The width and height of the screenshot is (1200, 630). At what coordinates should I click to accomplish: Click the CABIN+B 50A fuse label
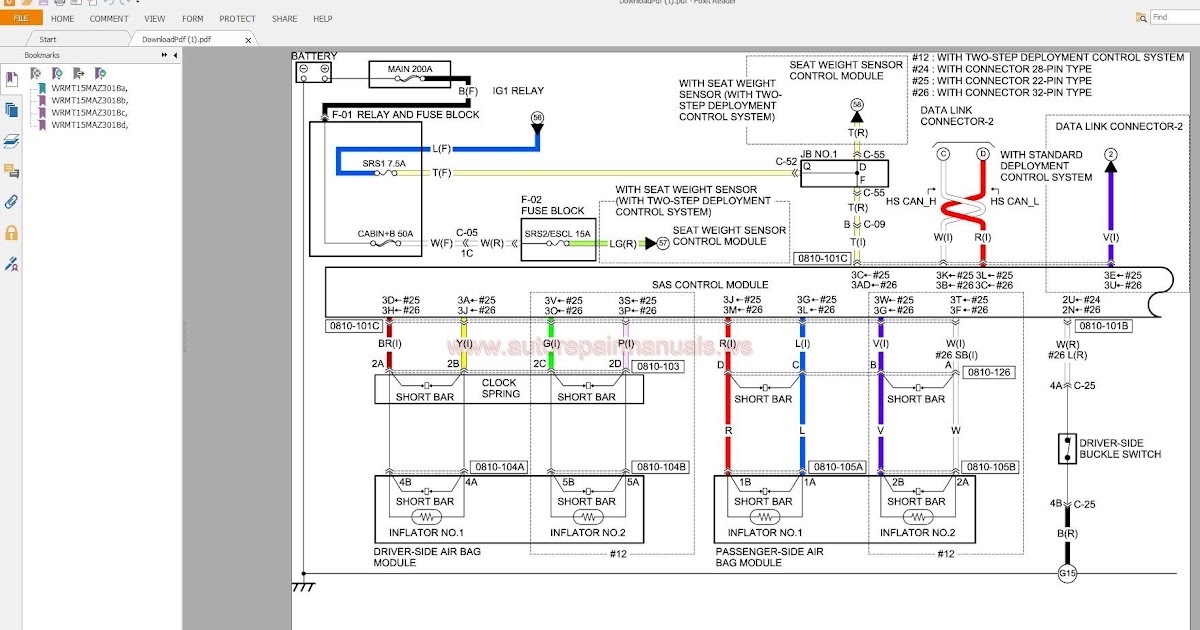385,233
